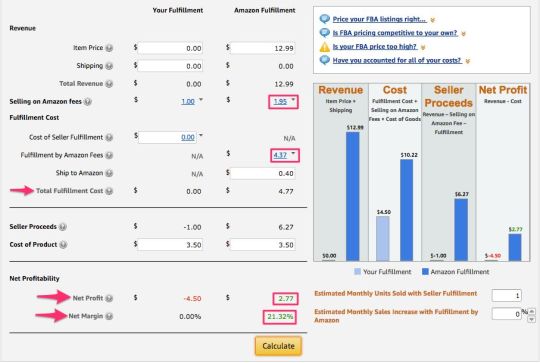The image size is (540, 363).
Task: Open Is FBA pricing competitive to your own link
Action: click(395, 33)
